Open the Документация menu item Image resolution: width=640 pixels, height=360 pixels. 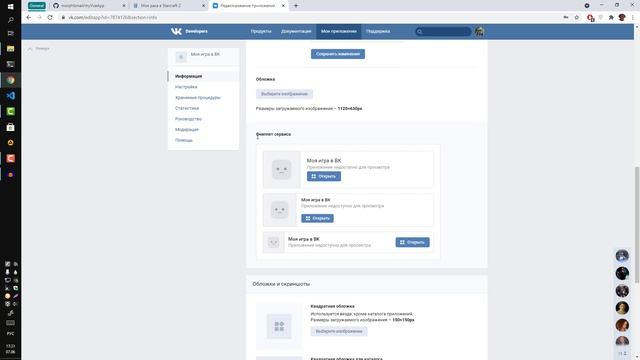pyautogui.click(x=296, y=31)
